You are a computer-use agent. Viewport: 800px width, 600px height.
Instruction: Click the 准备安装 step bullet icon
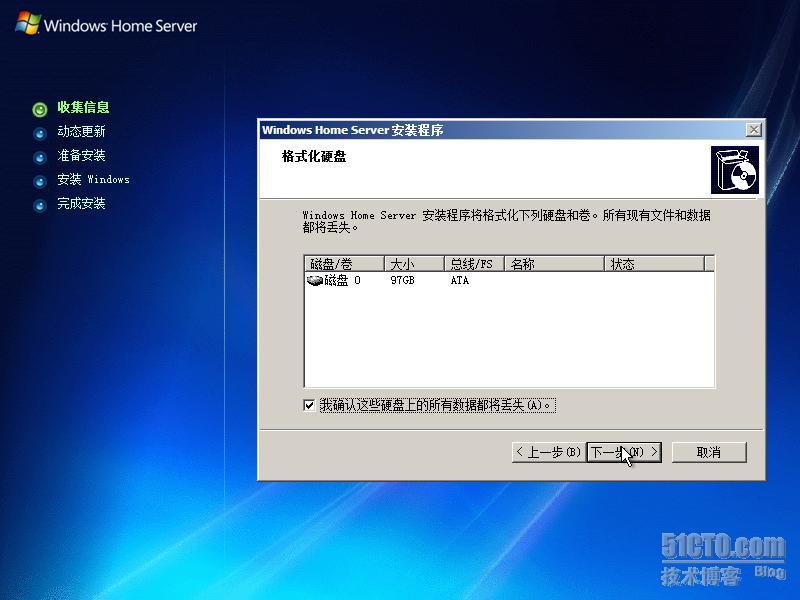(x=40, y=158)
